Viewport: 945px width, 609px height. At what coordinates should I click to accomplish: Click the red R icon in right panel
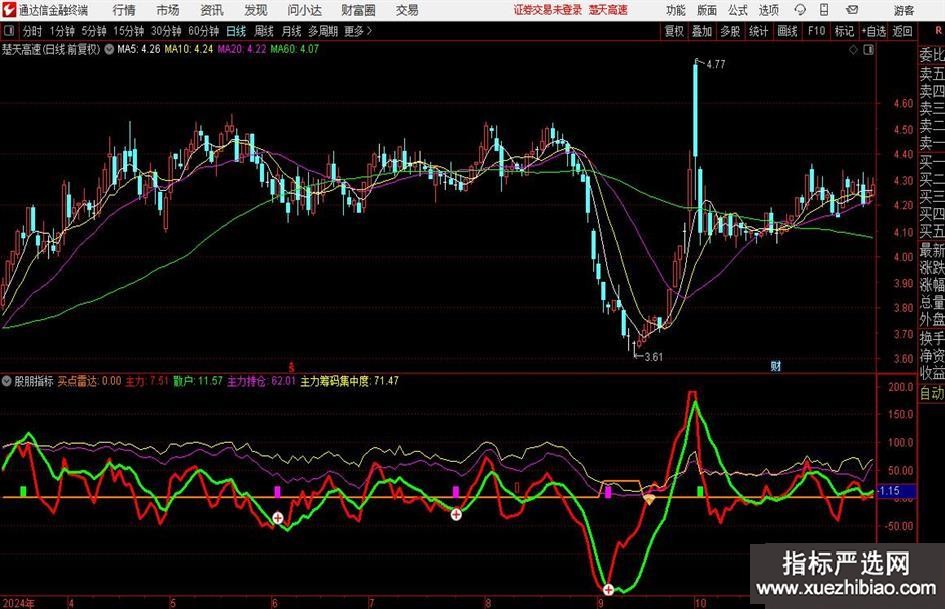(939, 31)
